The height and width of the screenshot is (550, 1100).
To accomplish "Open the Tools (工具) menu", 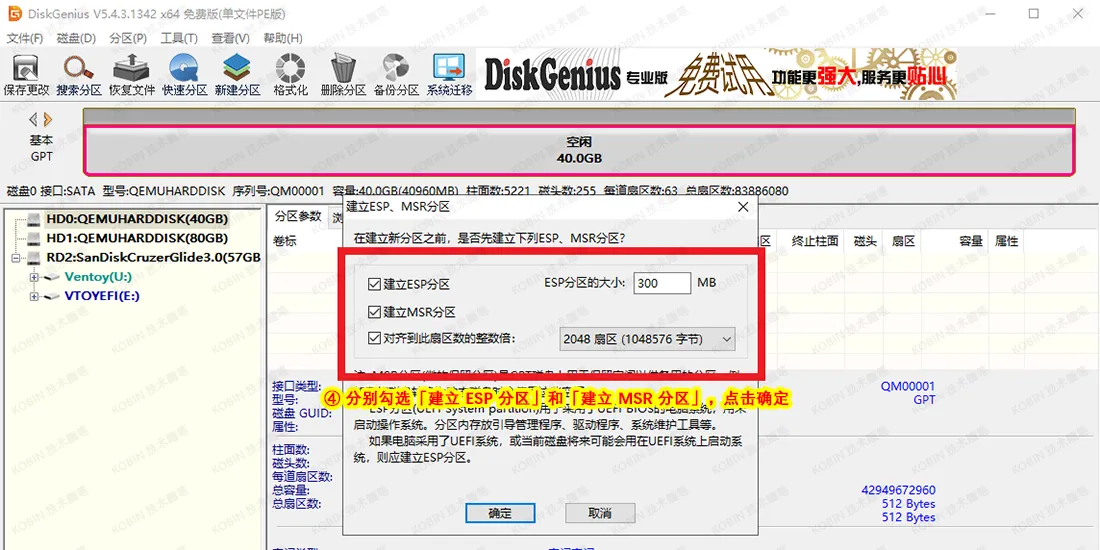I will pos(179,38).
